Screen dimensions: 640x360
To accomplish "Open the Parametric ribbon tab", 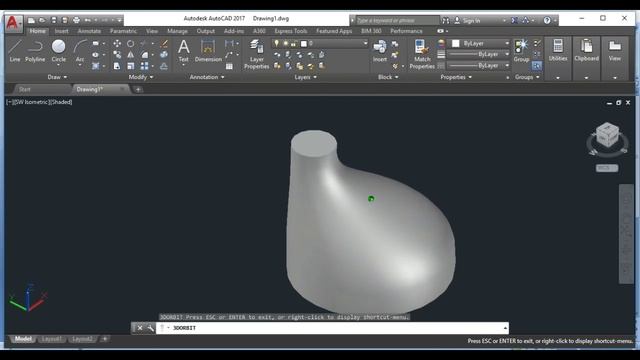I will (x=123, y=31).
